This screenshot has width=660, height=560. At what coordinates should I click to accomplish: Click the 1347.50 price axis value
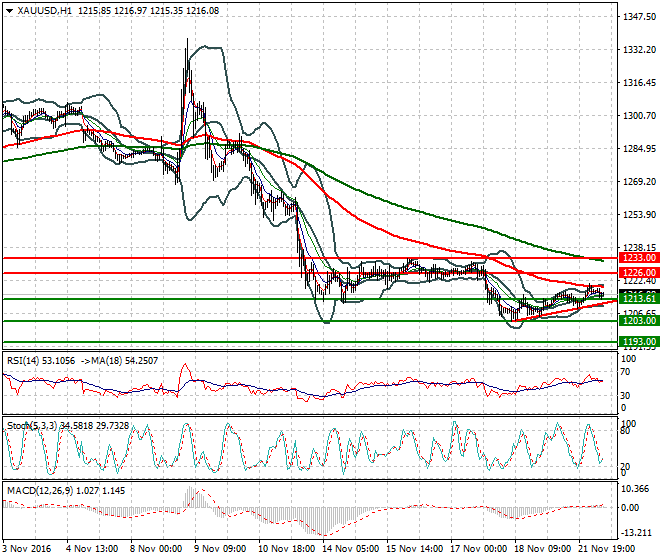[639, 16]
